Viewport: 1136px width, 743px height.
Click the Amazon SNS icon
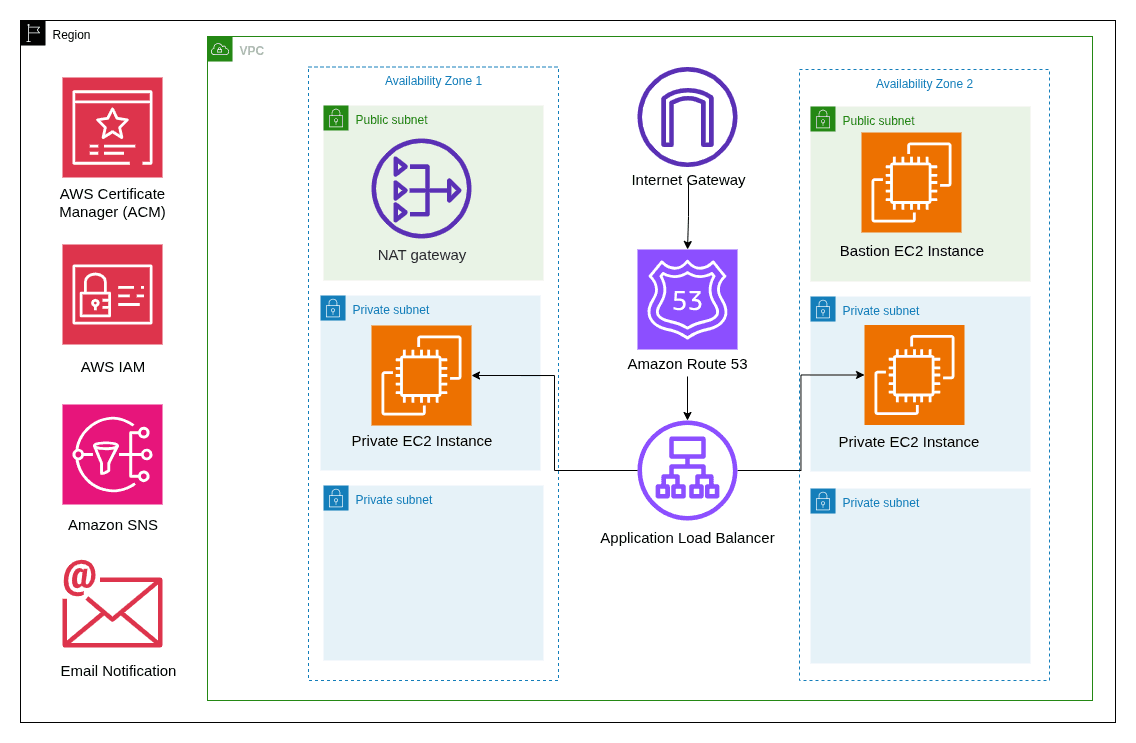click(112, 455)
